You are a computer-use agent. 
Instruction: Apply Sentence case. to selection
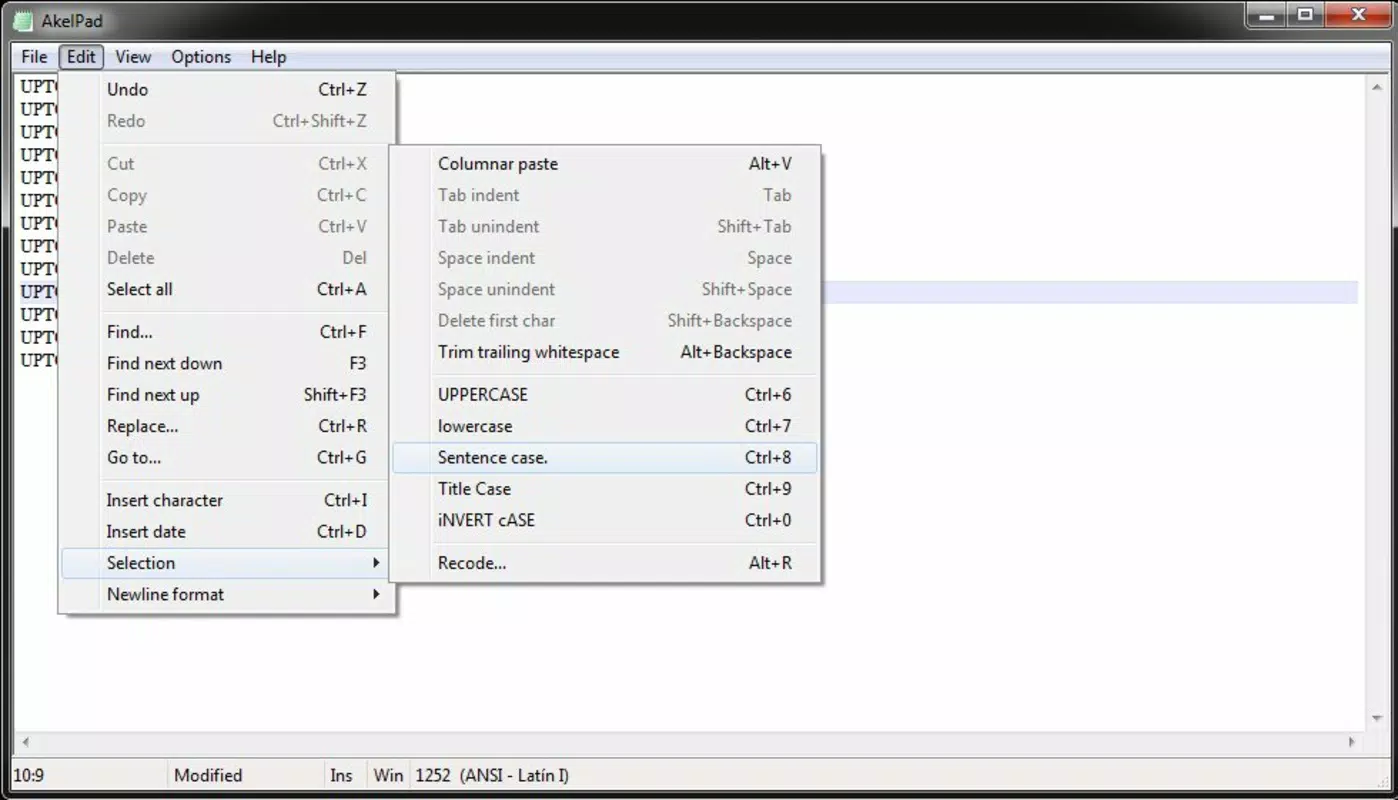click(605, 457)
